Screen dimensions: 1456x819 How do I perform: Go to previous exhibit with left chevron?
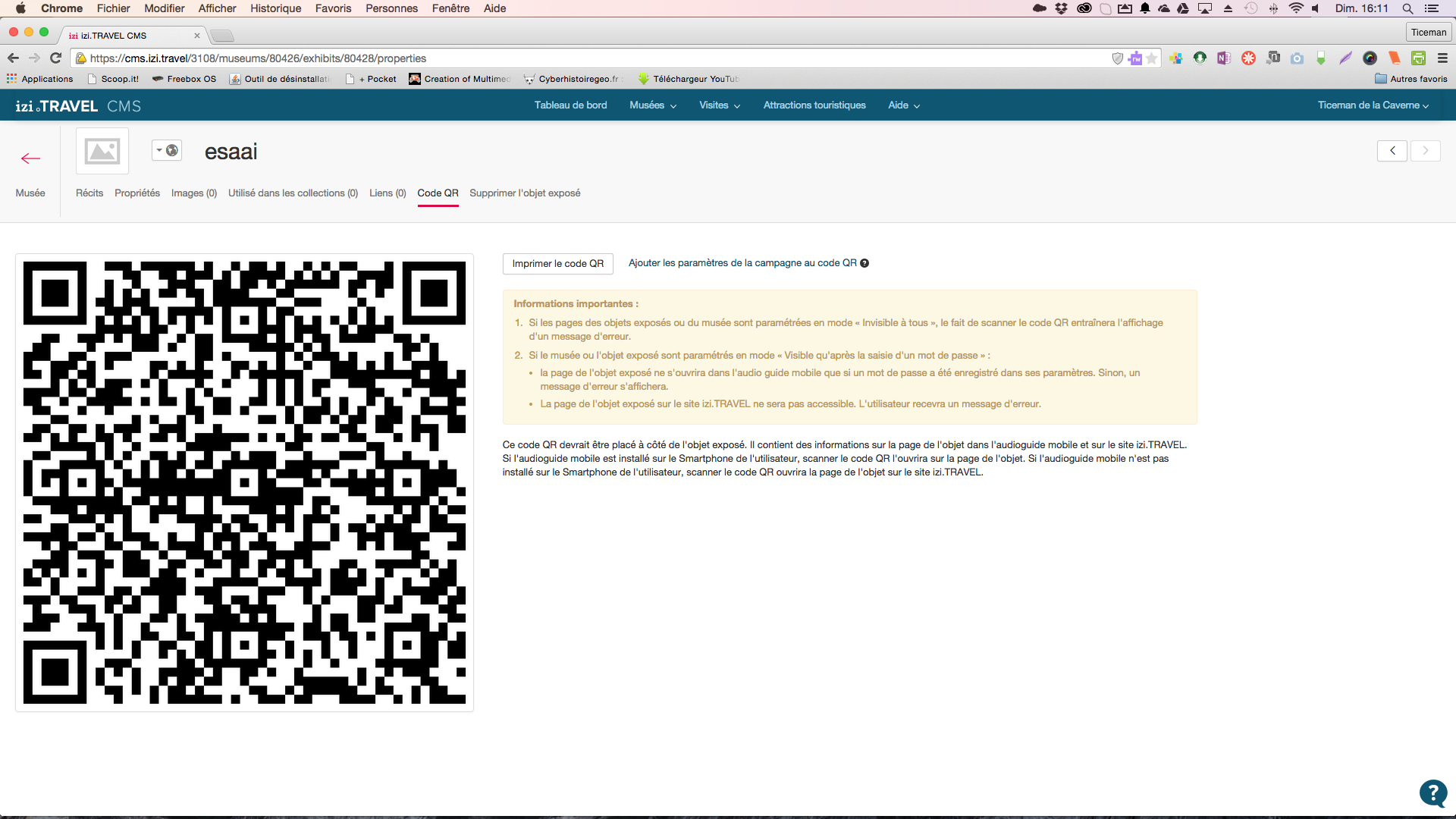1392,150
